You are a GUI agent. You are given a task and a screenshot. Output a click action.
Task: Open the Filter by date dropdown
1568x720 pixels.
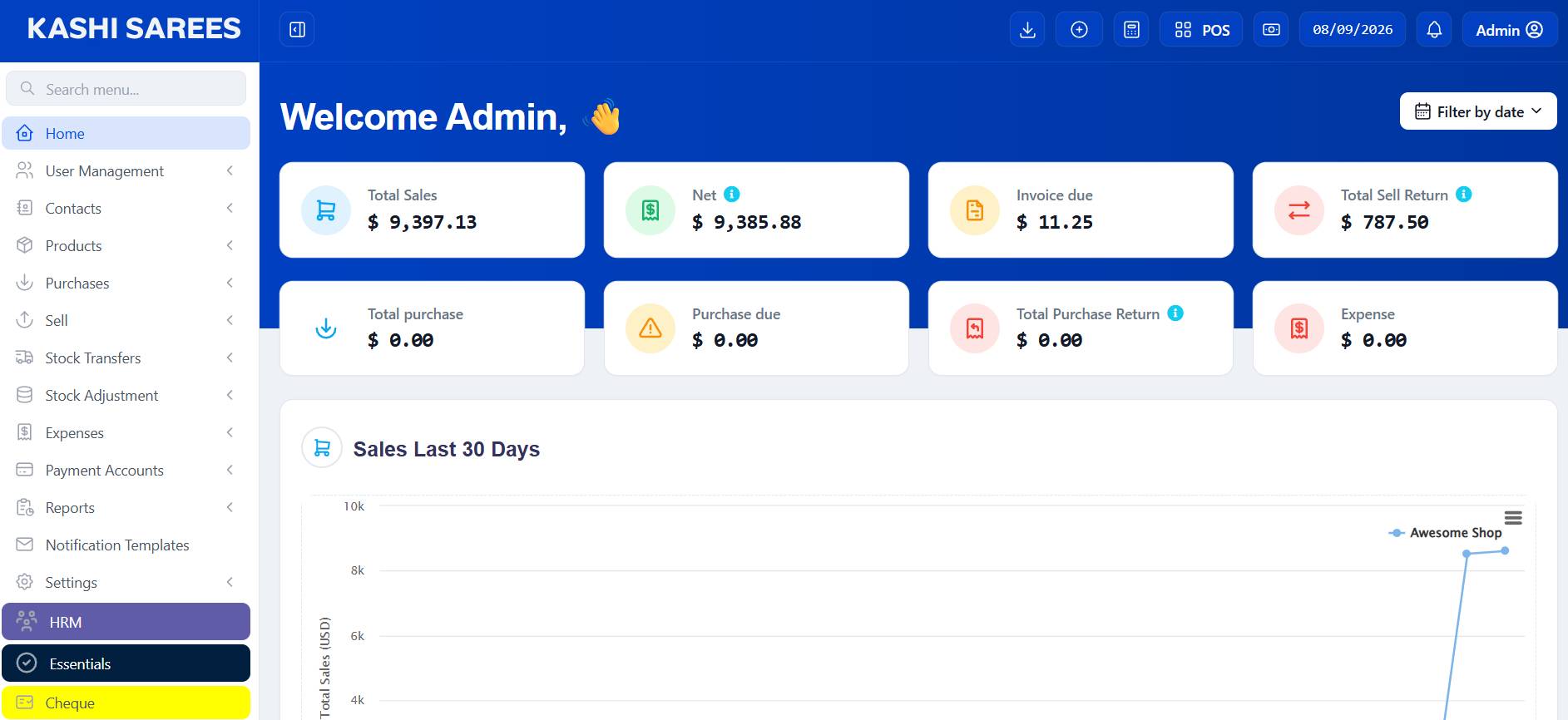pyautogui.click(x=1478, y=111)
